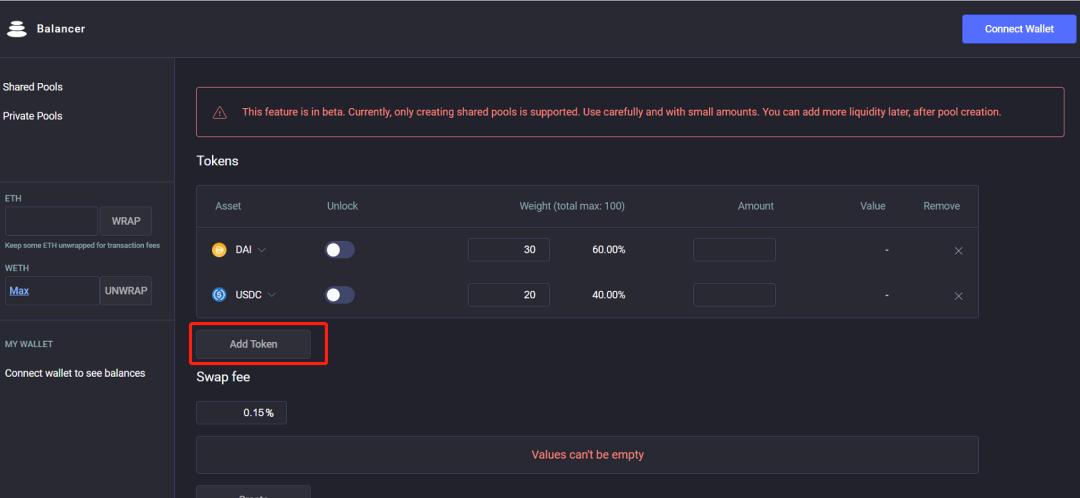Toggle the USDC unlock switch

(x=340, y=295)
